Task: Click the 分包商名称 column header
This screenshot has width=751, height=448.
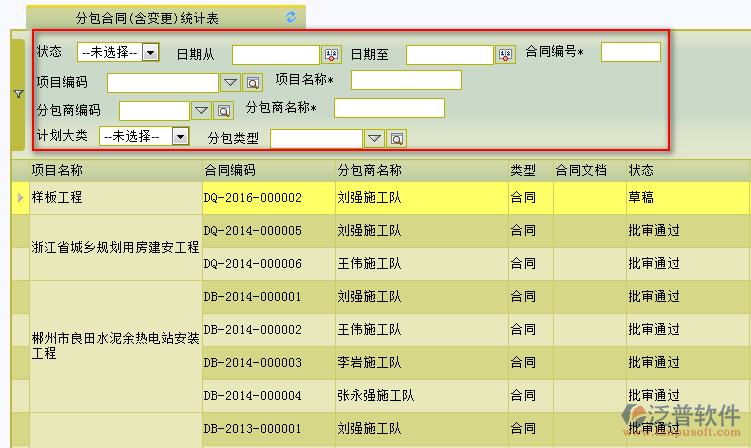Action: (x=370, y=170)
